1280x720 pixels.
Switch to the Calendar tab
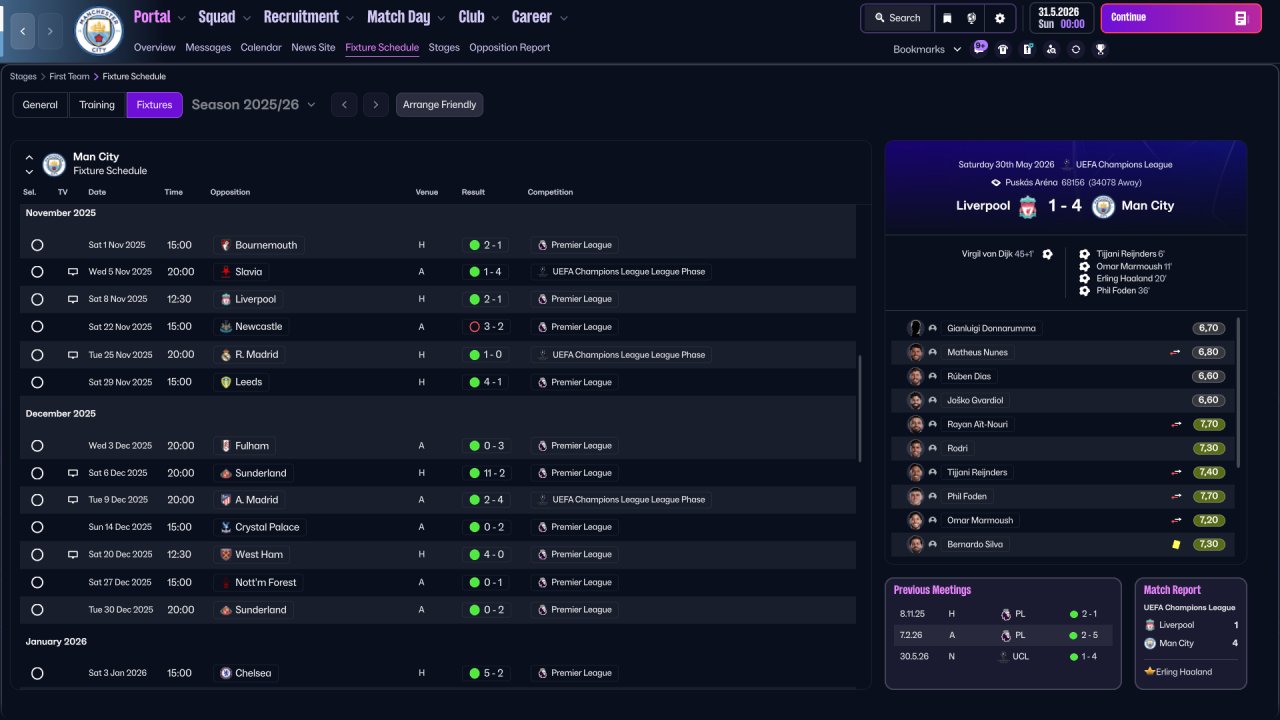(261, 48)
